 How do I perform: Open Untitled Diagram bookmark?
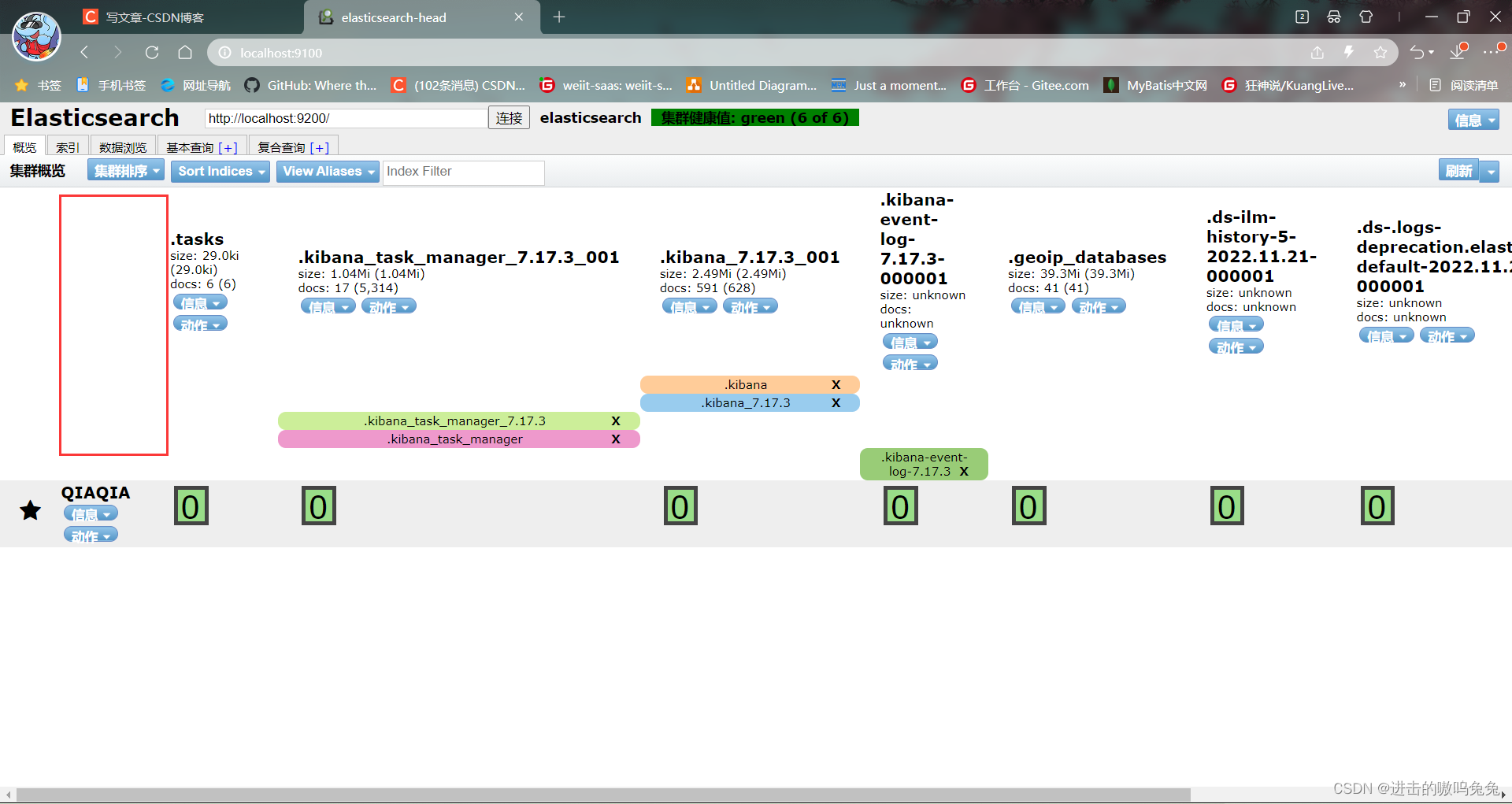(752, 85)
